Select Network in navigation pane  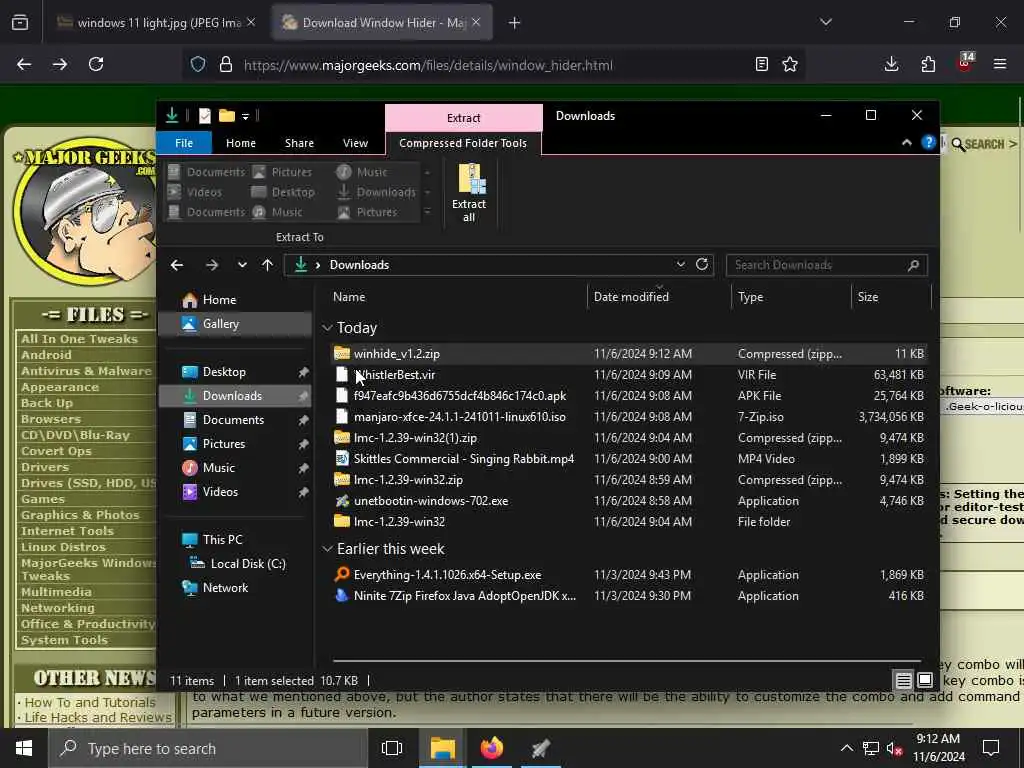(225, 588)
